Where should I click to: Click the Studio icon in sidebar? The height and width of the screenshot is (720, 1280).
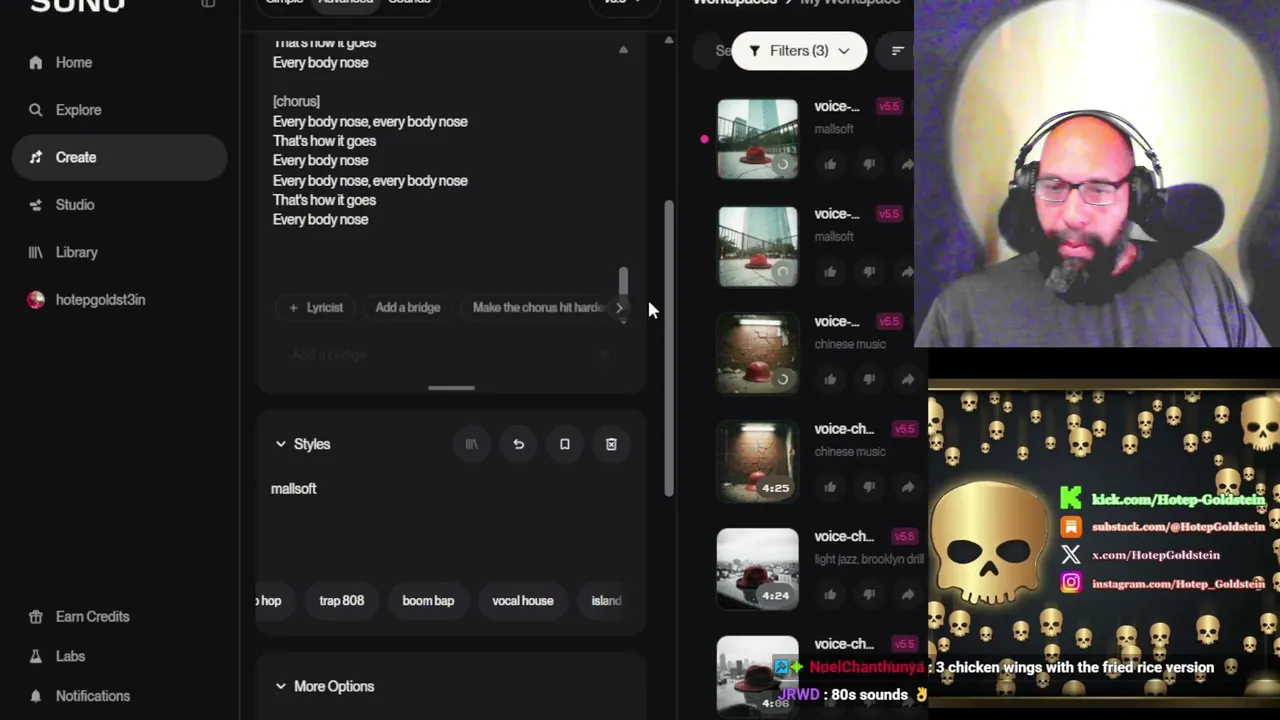(36, 205)
